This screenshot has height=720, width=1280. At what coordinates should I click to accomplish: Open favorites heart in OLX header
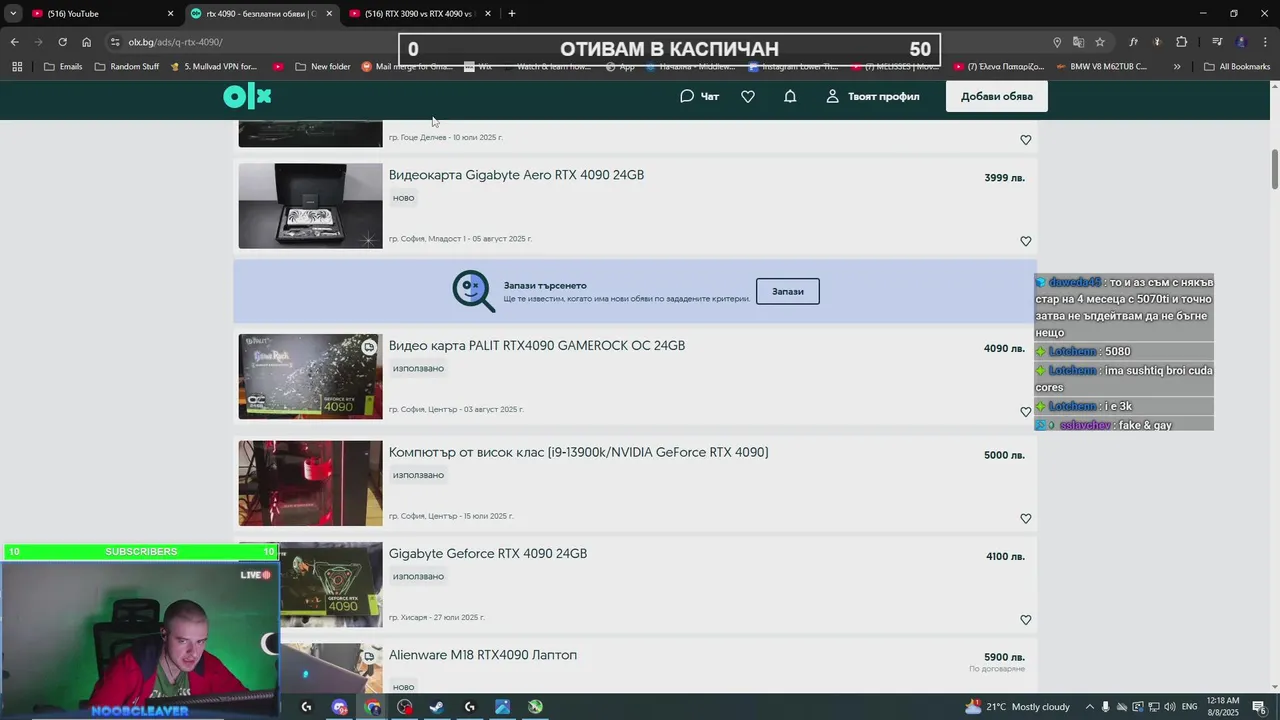748,96
